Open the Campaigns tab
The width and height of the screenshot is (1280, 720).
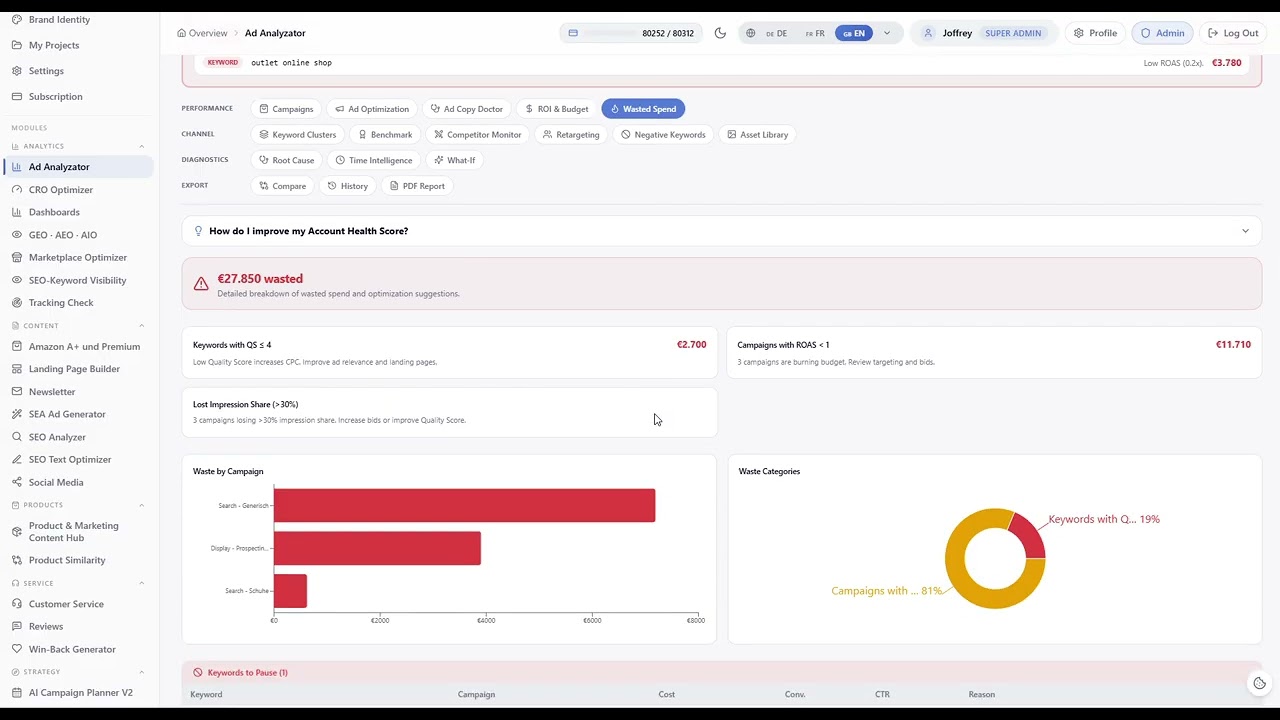click(286, 109)
